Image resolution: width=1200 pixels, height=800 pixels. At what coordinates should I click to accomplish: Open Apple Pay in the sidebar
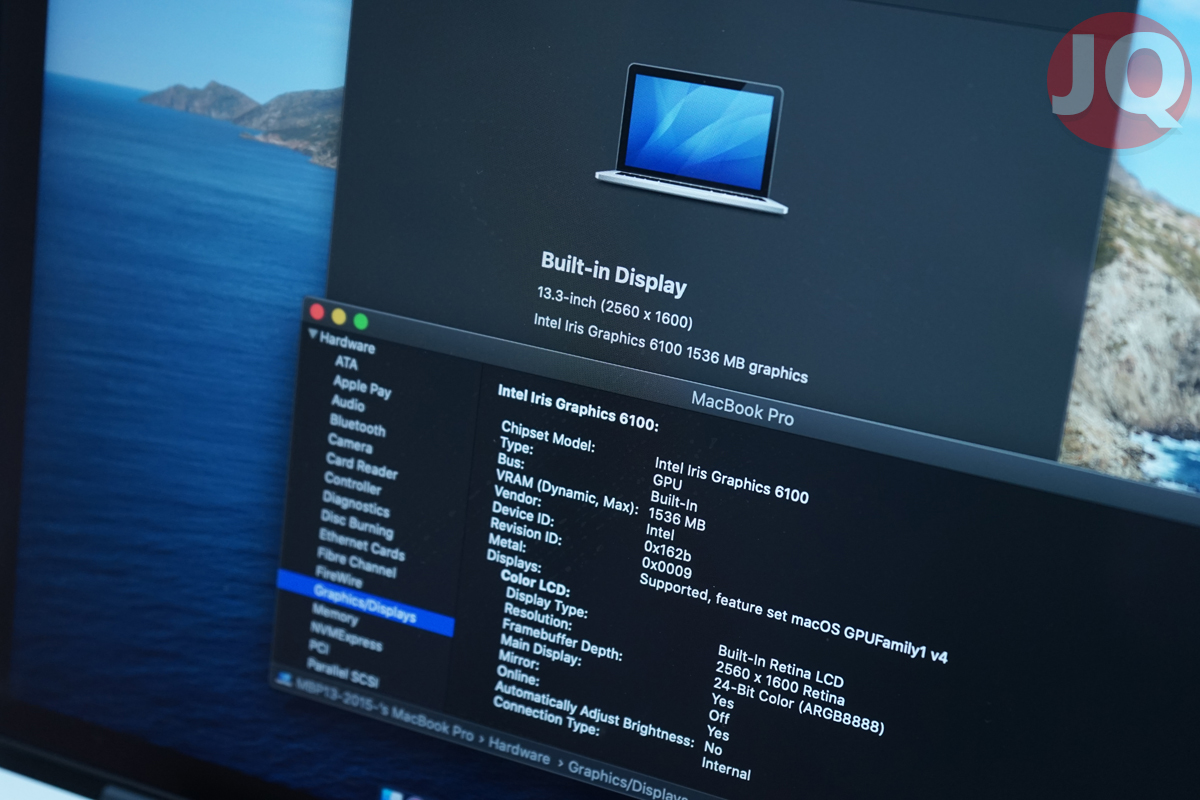click(x=362, y=386)
